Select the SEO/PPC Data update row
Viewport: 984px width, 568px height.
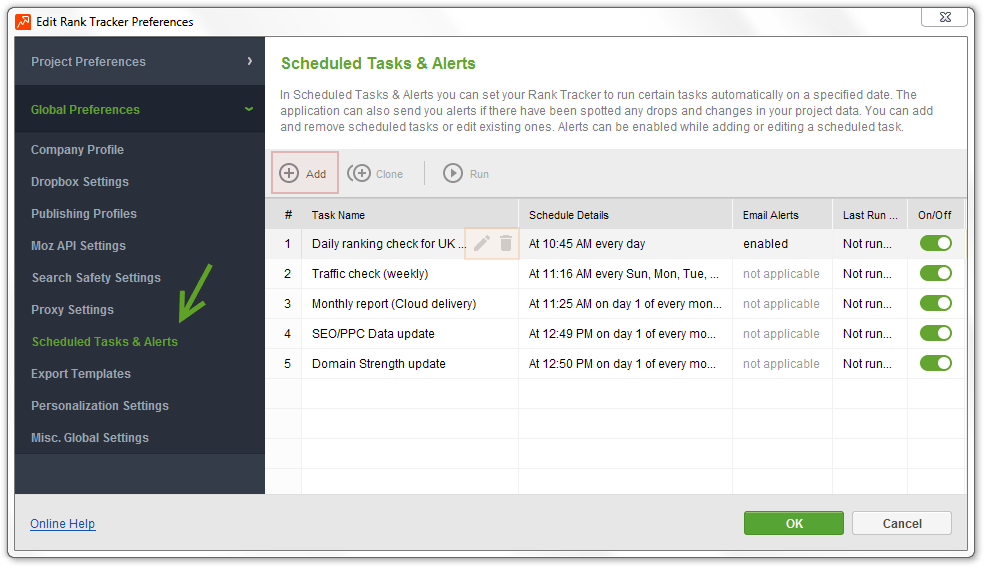[373, 333]
